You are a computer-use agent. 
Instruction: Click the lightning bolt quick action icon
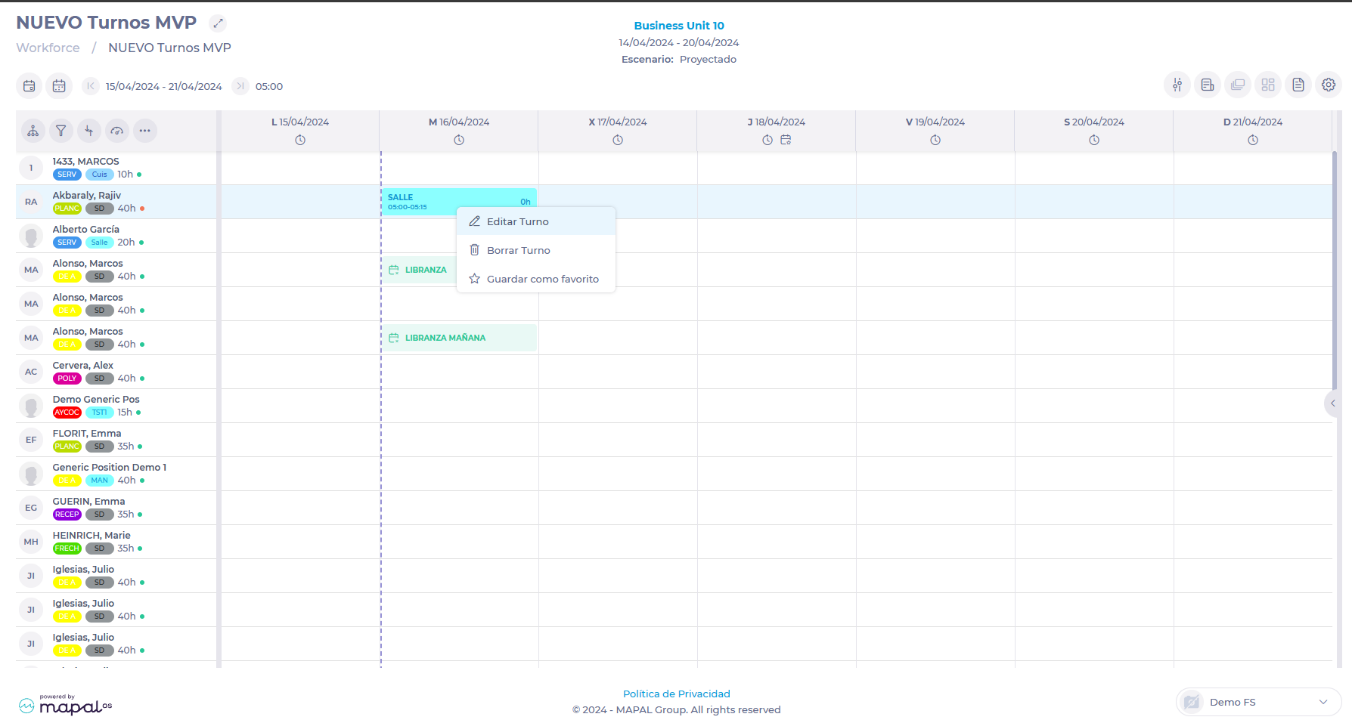[x=89, y=131]
